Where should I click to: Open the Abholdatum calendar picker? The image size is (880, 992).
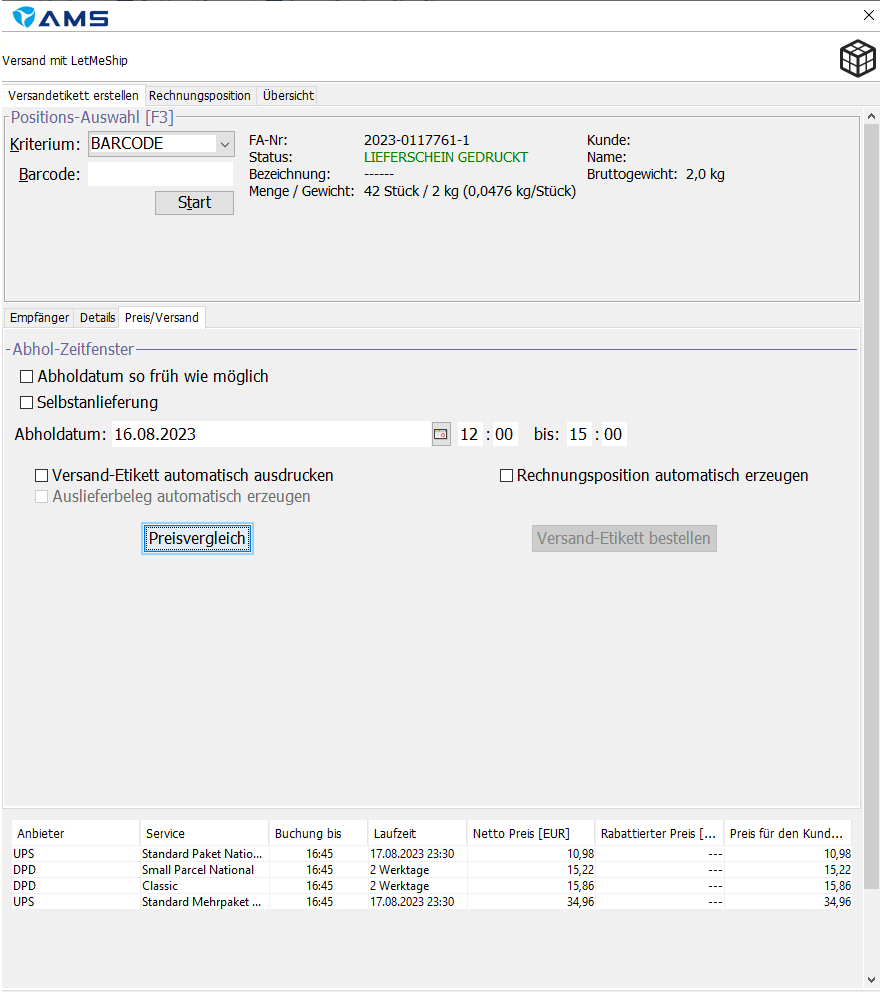coord(441,434)
